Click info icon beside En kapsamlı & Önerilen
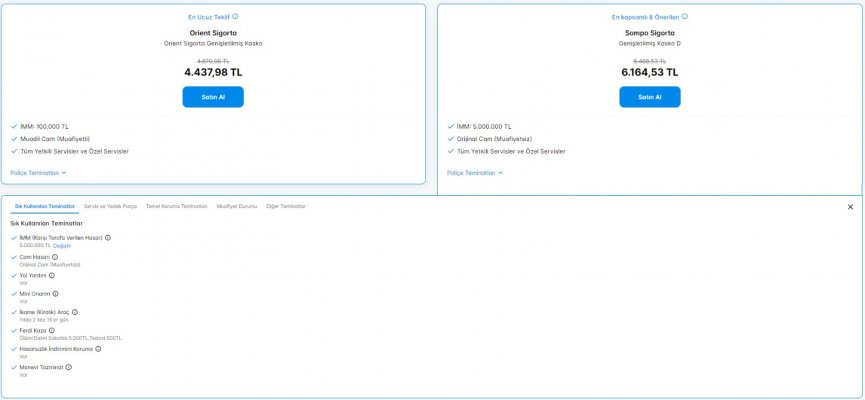 [685, 17]
